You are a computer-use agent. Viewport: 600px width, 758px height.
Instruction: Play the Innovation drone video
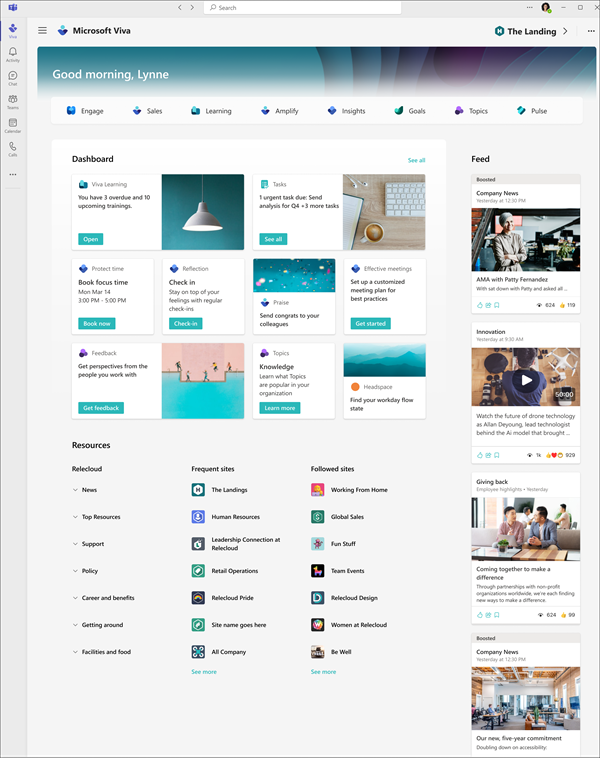click(527, 380)
